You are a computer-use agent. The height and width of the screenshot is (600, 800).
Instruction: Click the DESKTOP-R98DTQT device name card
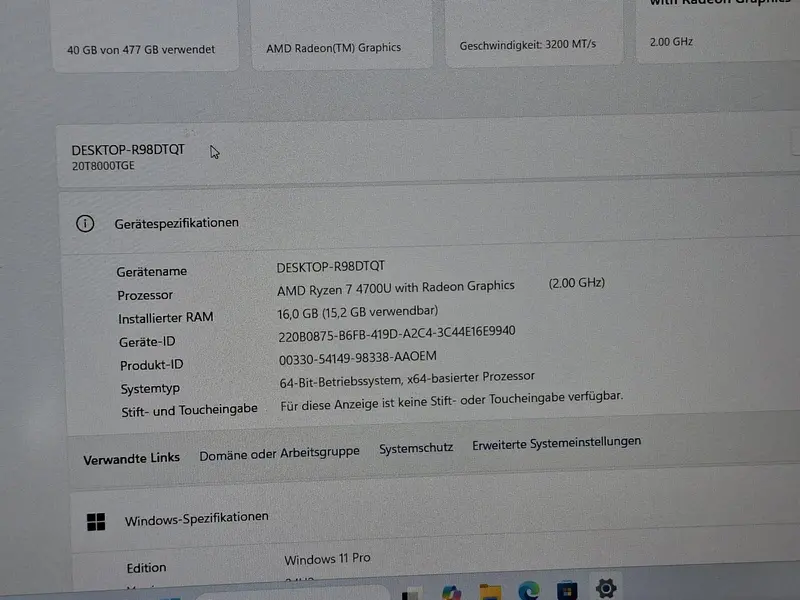[428, 153]
